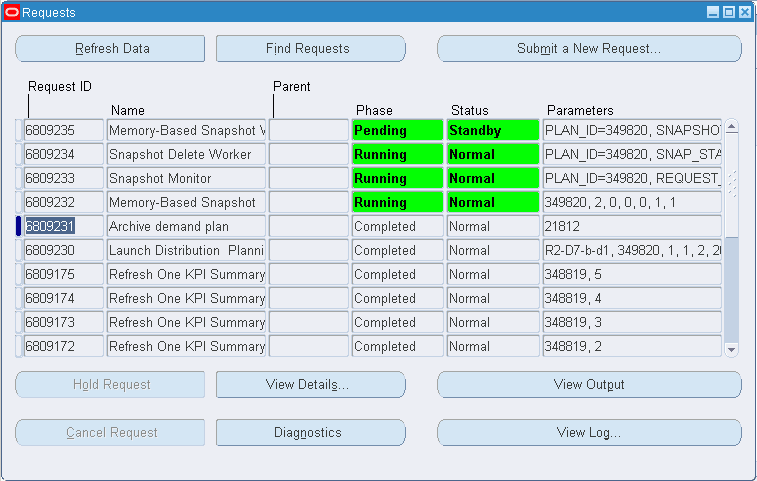The width and height of the screenshot is (757, 481).
Task: Select Request ID field 6809175
Action: 64,274
